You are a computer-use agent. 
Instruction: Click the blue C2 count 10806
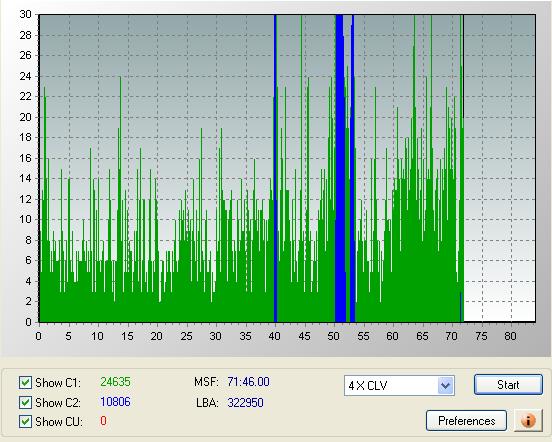coord(115,402)
